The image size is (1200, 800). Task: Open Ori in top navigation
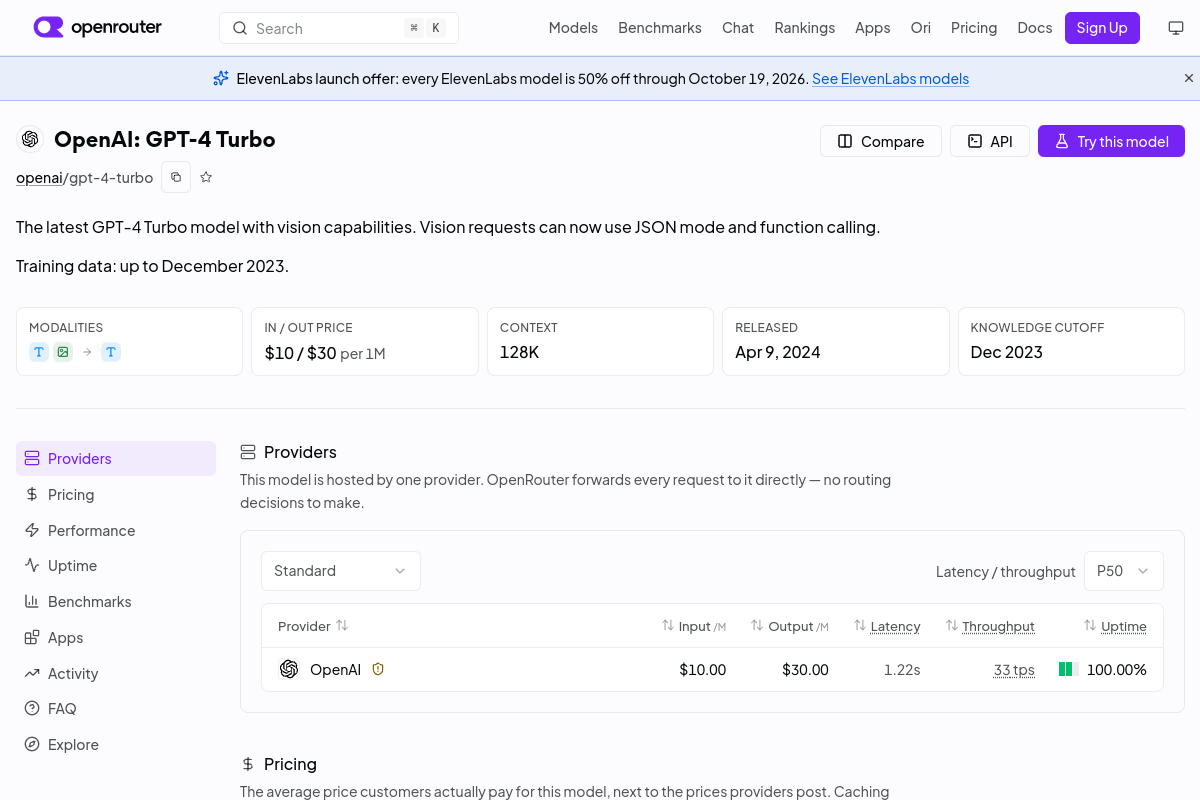coord(921,28)
